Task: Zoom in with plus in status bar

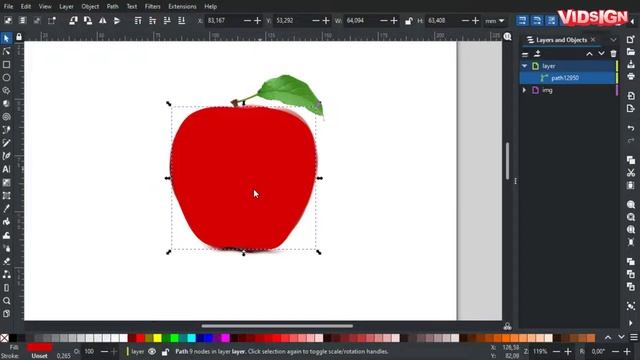Action: [x=568, y=351]
